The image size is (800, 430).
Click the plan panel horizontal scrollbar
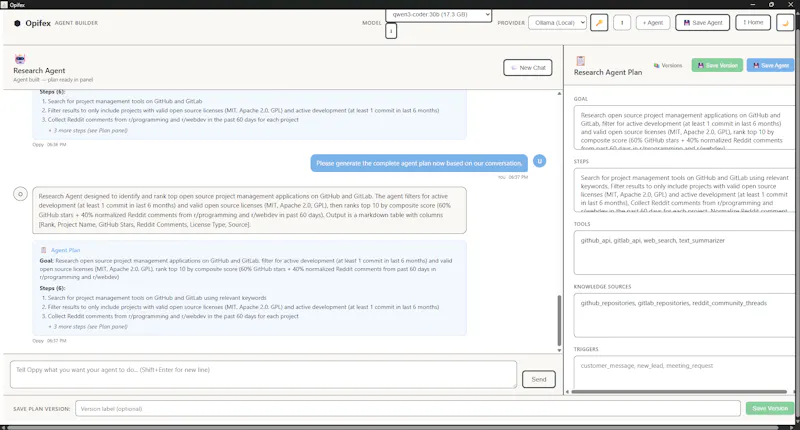point(679,392)
